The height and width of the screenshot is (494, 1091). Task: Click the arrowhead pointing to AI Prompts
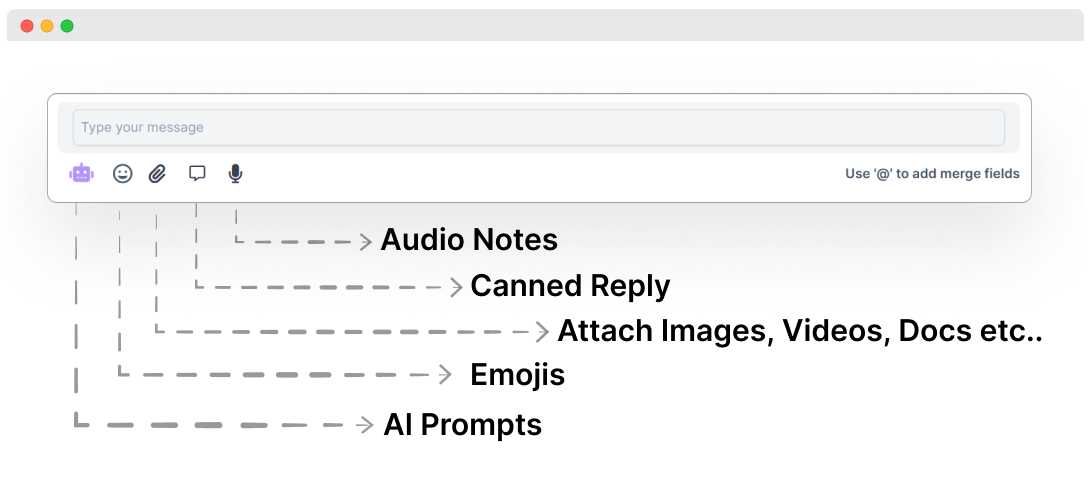(366, 425)
